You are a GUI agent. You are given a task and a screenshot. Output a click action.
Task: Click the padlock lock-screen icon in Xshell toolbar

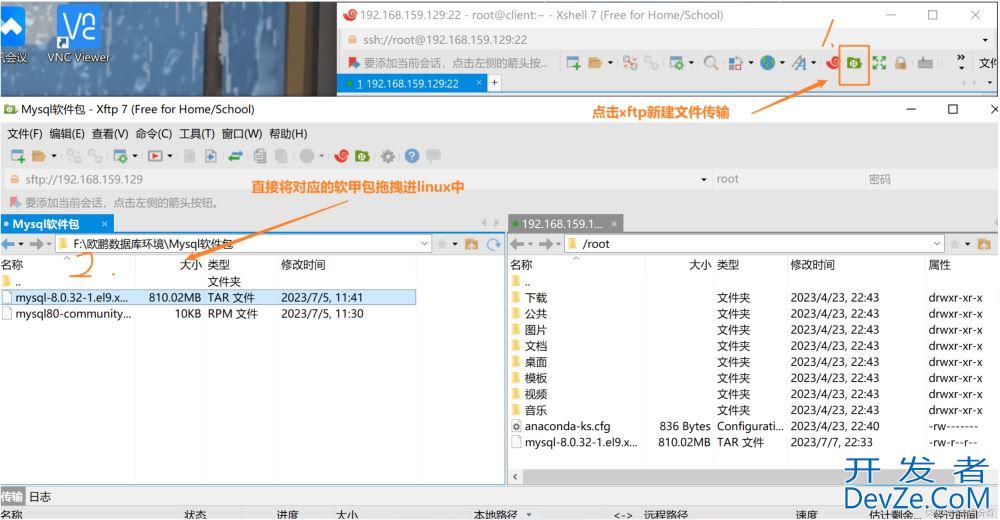point(901,63)
